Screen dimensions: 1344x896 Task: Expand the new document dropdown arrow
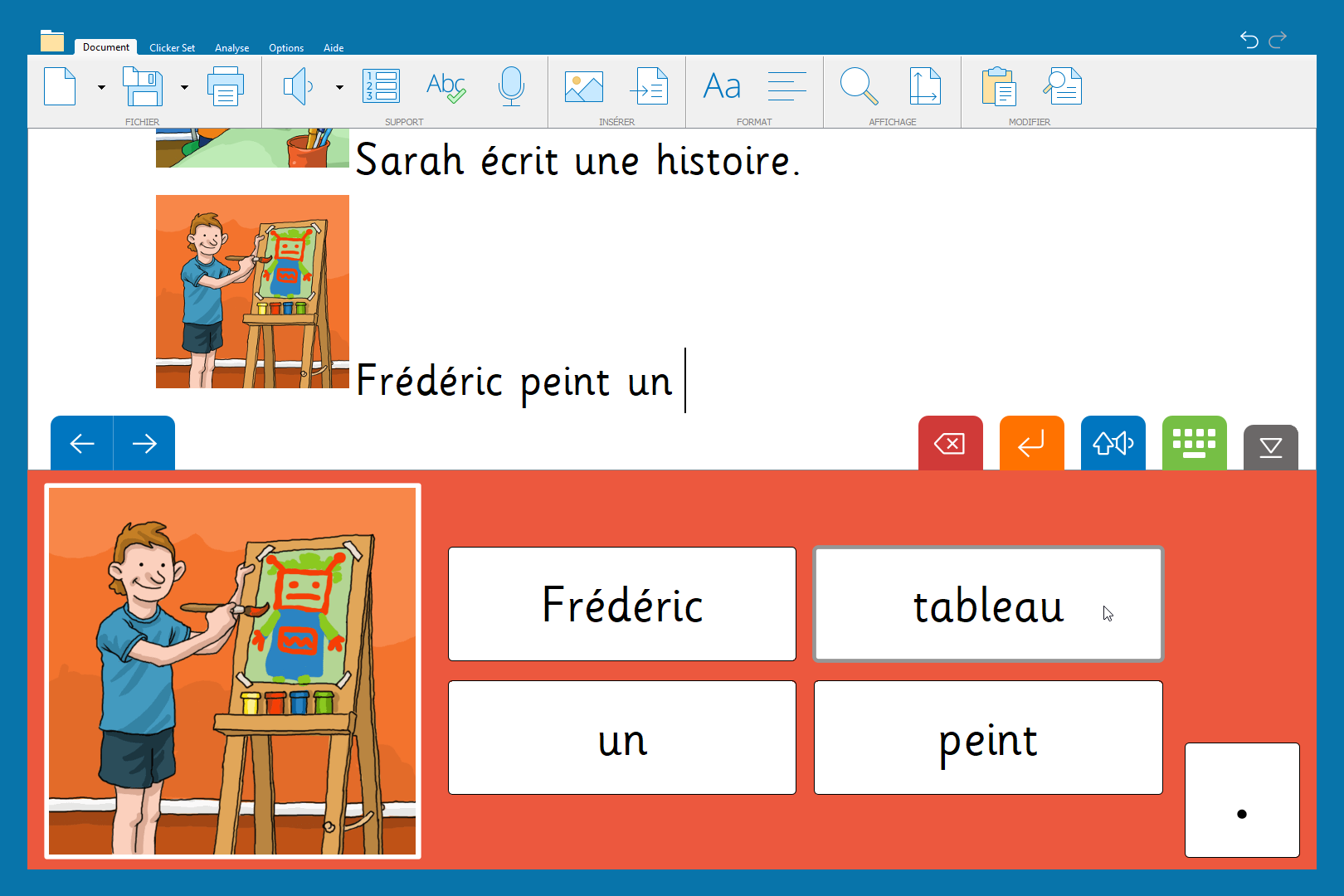(x=101, y=87)
